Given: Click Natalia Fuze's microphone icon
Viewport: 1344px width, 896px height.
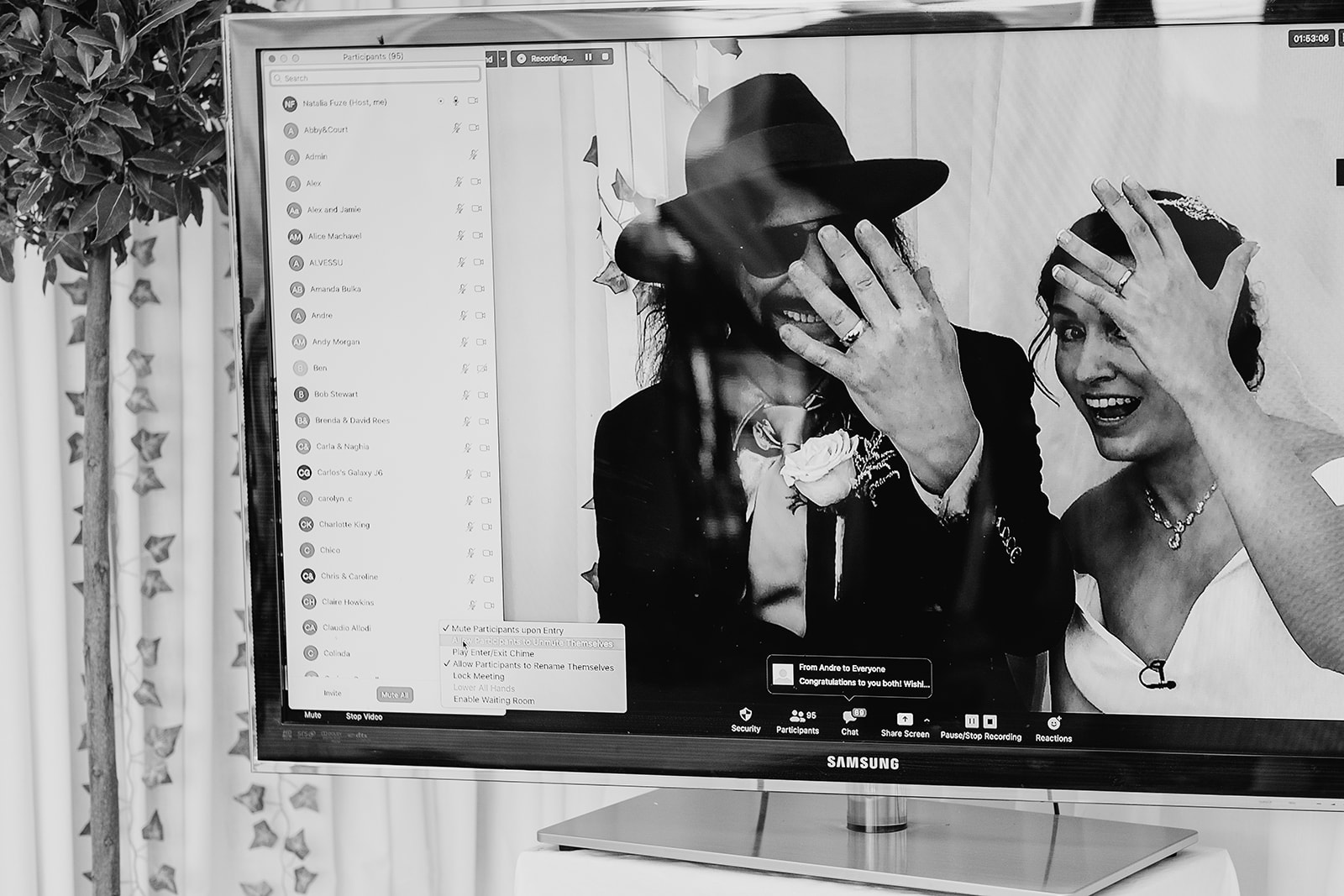Looking at the screenshot, I should pyautogui.click(x=455, y=101).
